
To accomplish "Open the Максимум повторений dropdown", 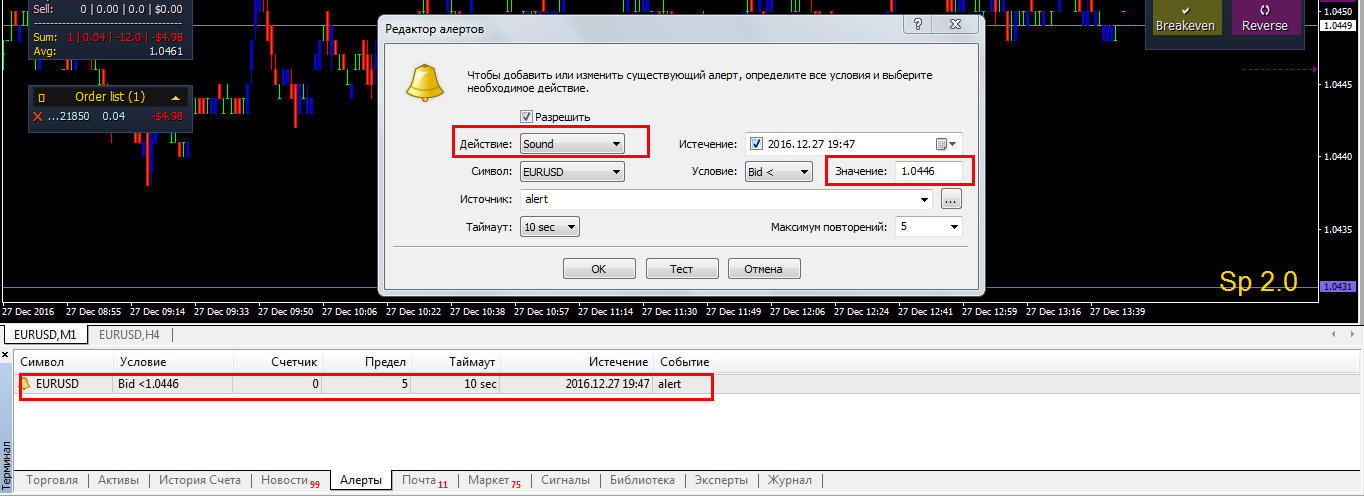I will 929,227.
